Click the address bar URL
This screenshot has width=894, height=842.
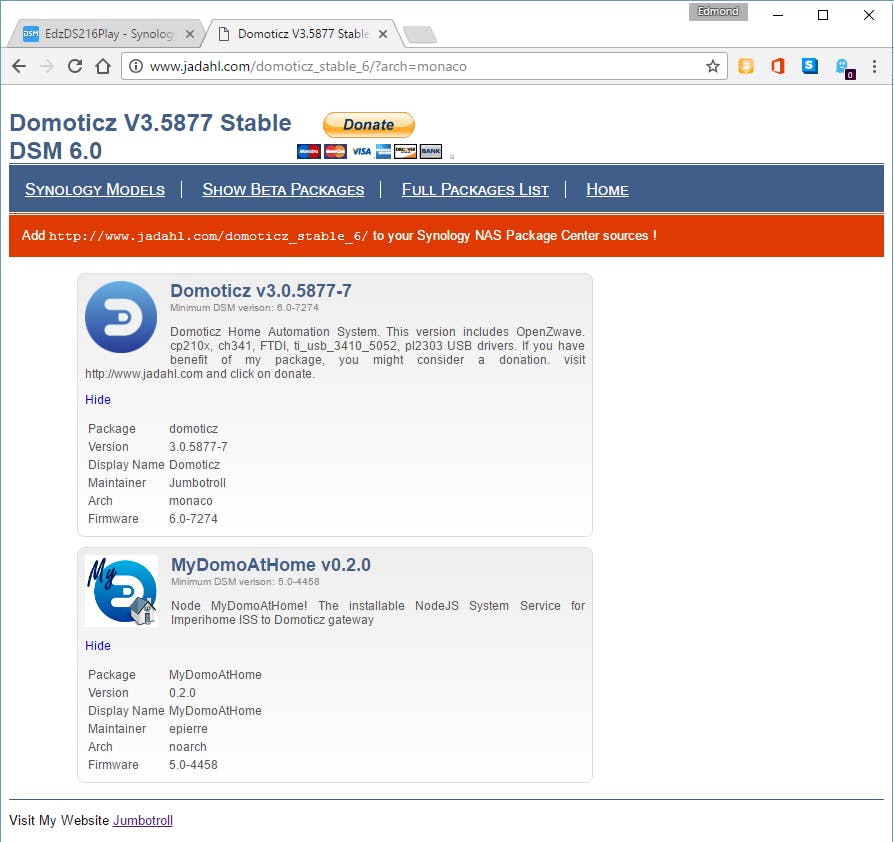tap(308, 66)
